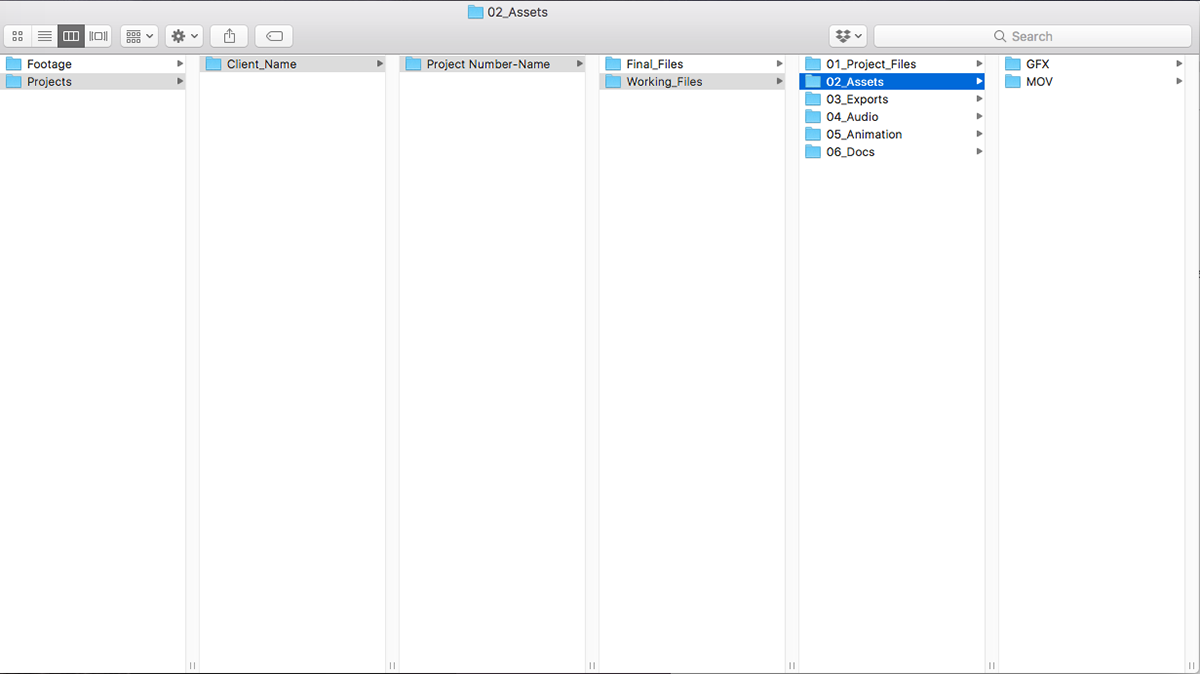The width and height of the screenshot is (1200, 674).
Task: Select the Projects folder name
Action: pyautogui.click(x=49, y=82)
